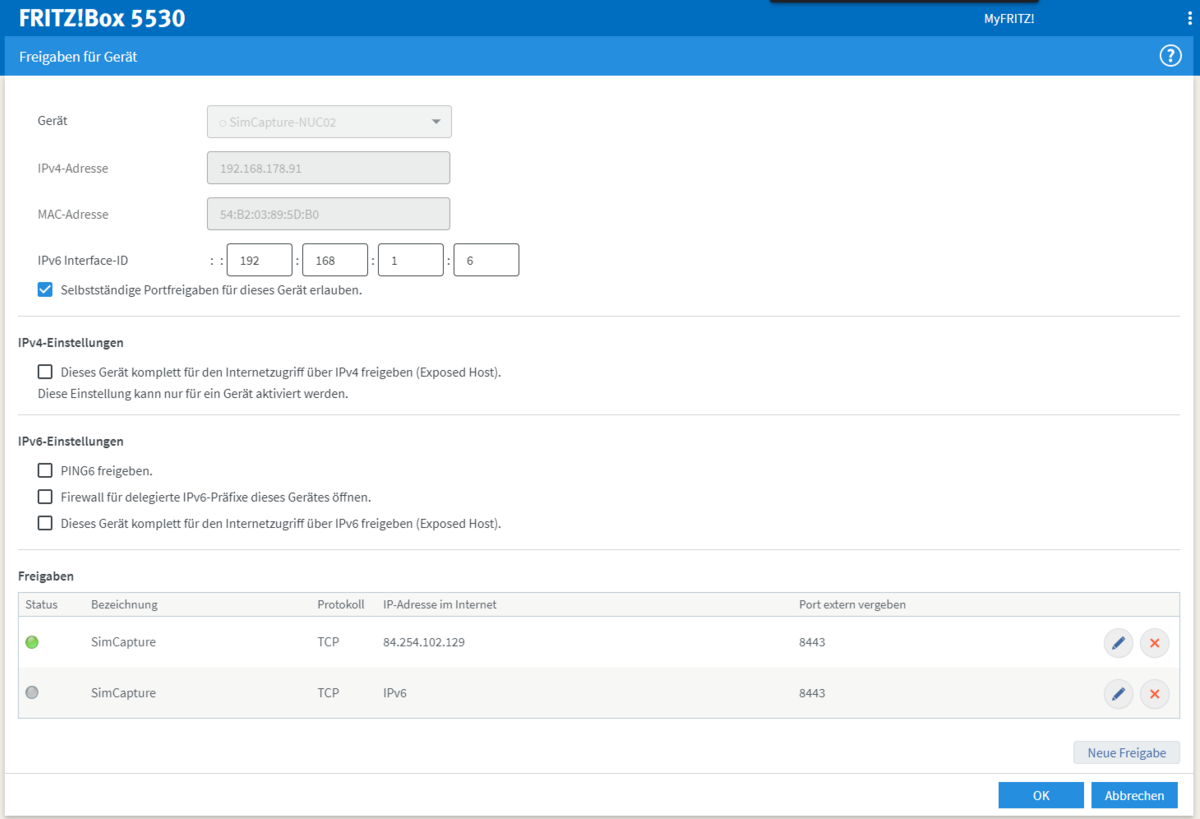This screenshot has height=819, width=1200.
Task: Delete the SimCapture IPv4 port sharing
Action: coord(1154,643)
